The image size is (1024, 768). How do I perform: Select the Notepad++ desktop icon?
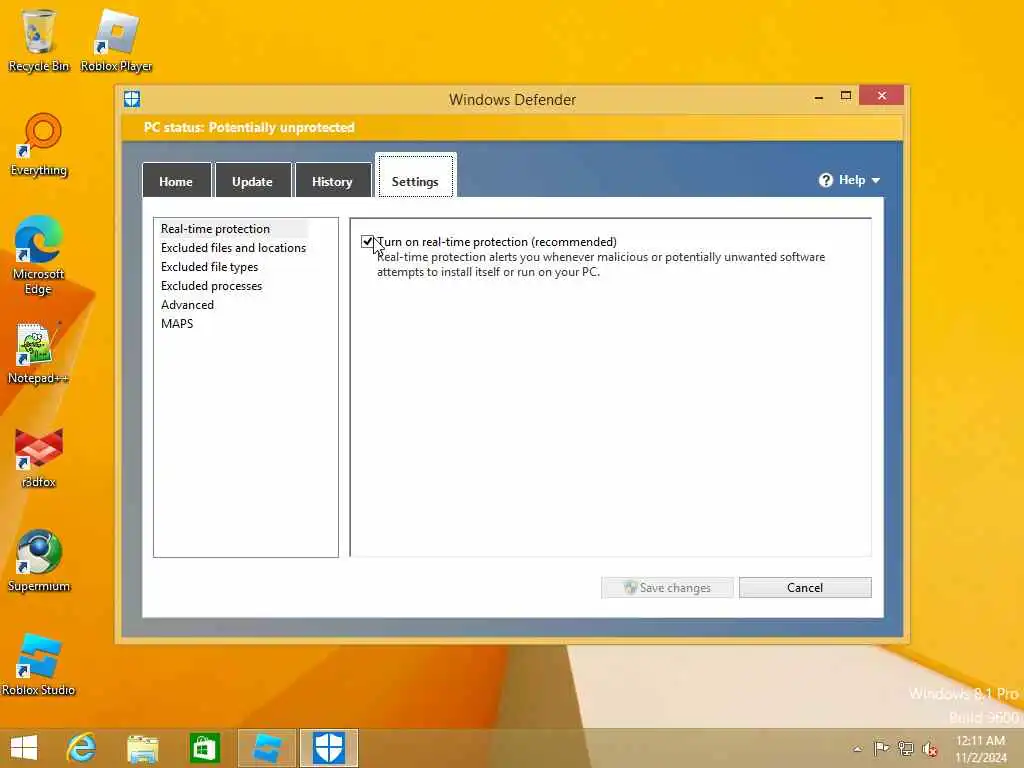[39, 353]
